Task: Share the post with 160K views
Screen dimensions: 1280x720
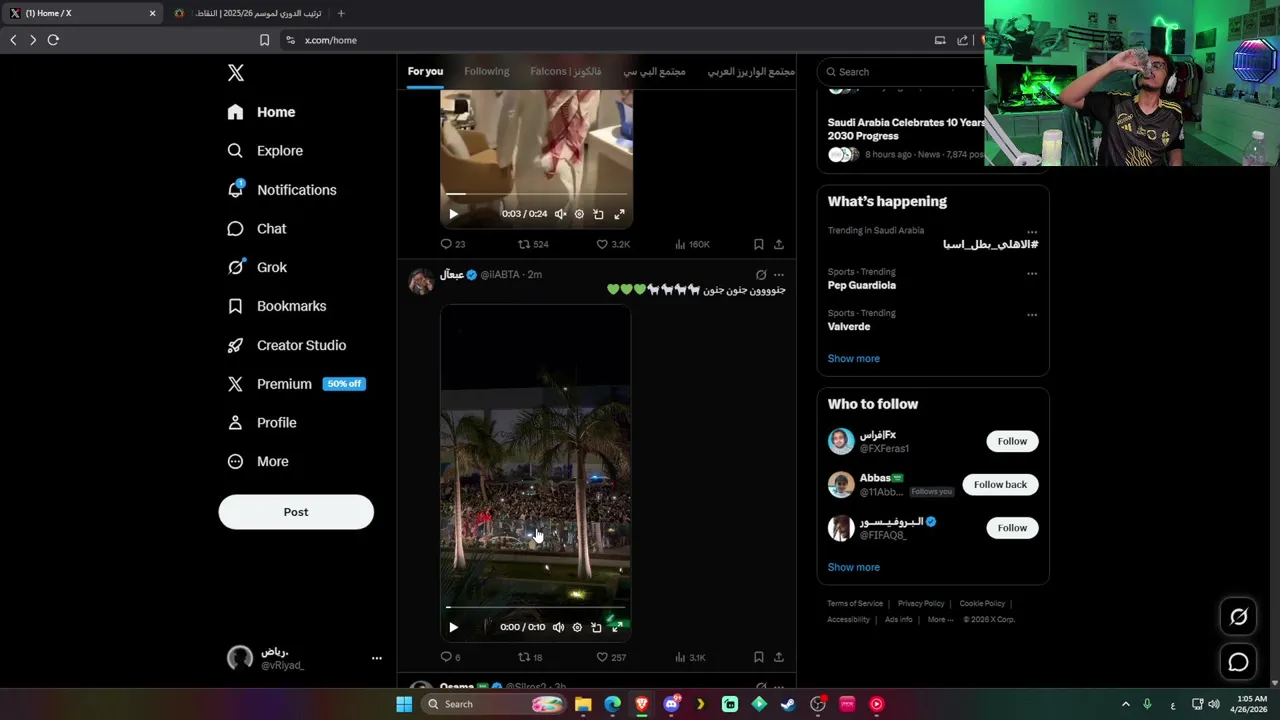Action: point(779,244)
